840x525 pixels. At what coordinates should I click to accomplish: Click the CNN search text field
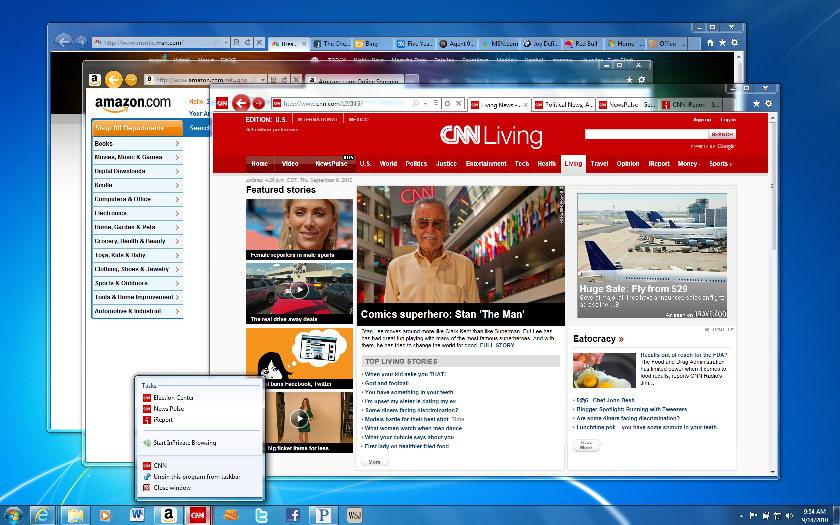pyautogui.click(x=645, y=133)
